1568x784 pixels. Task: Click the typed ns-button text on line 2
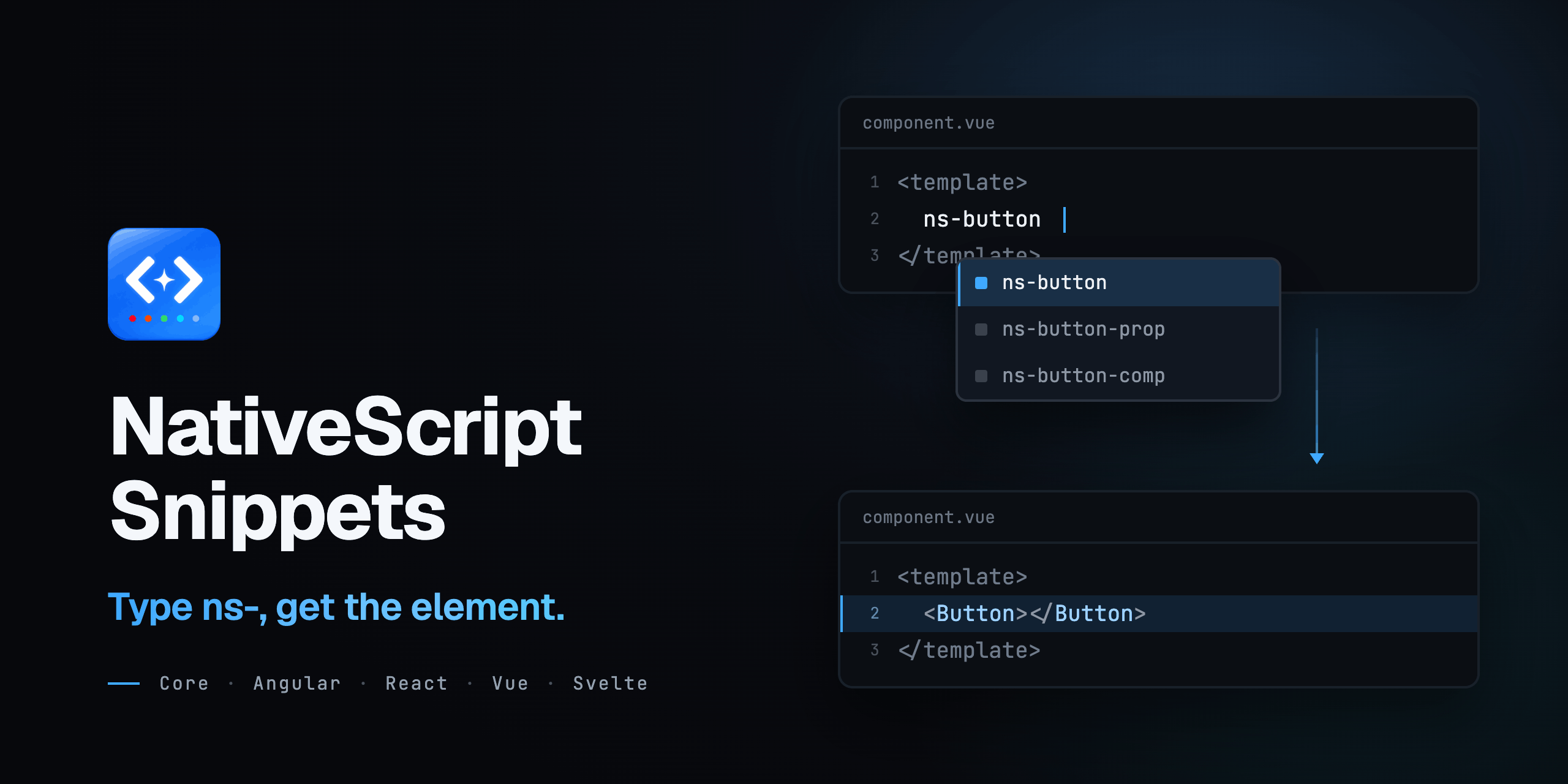tap(982, 219)
